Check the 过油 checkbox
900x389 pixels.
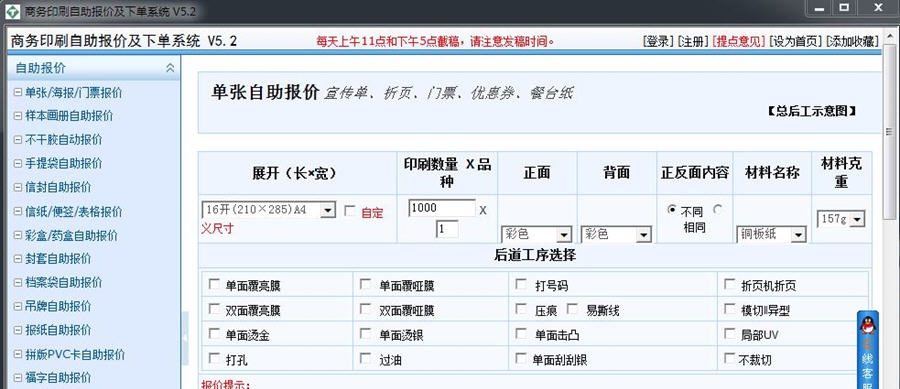click(365, 359)
